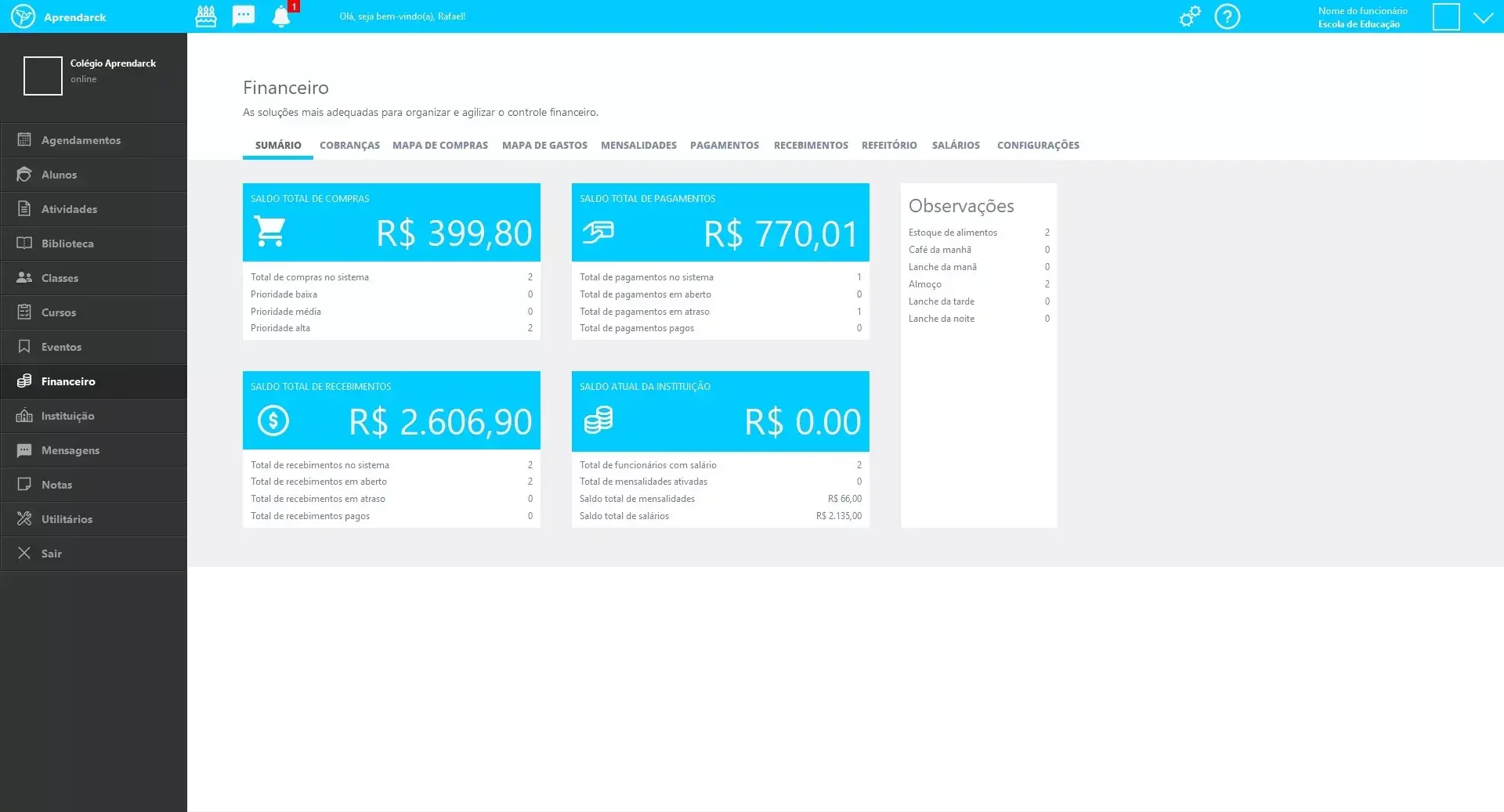Click the Utilitários tools icon

24,518
